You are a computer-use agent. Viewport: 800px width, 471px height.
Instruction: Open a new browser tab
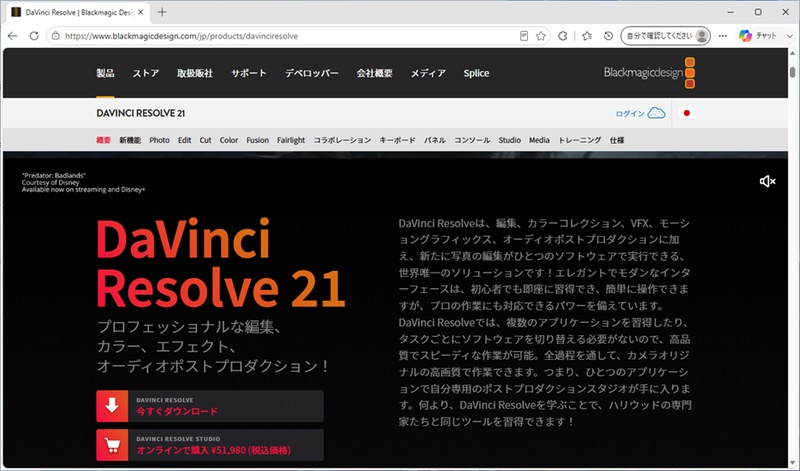tap(162, 12)
